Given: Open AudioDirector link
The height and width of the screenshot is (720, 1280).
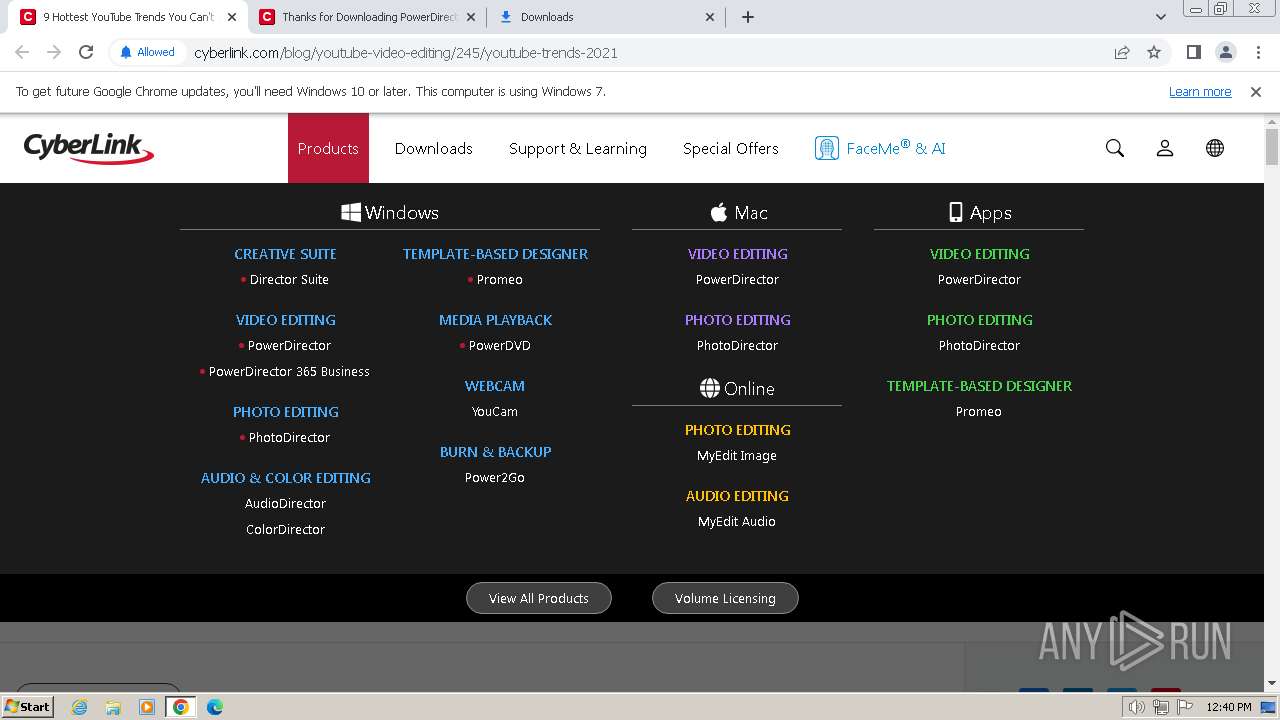Looking at the screenshot, I should 286,503.
